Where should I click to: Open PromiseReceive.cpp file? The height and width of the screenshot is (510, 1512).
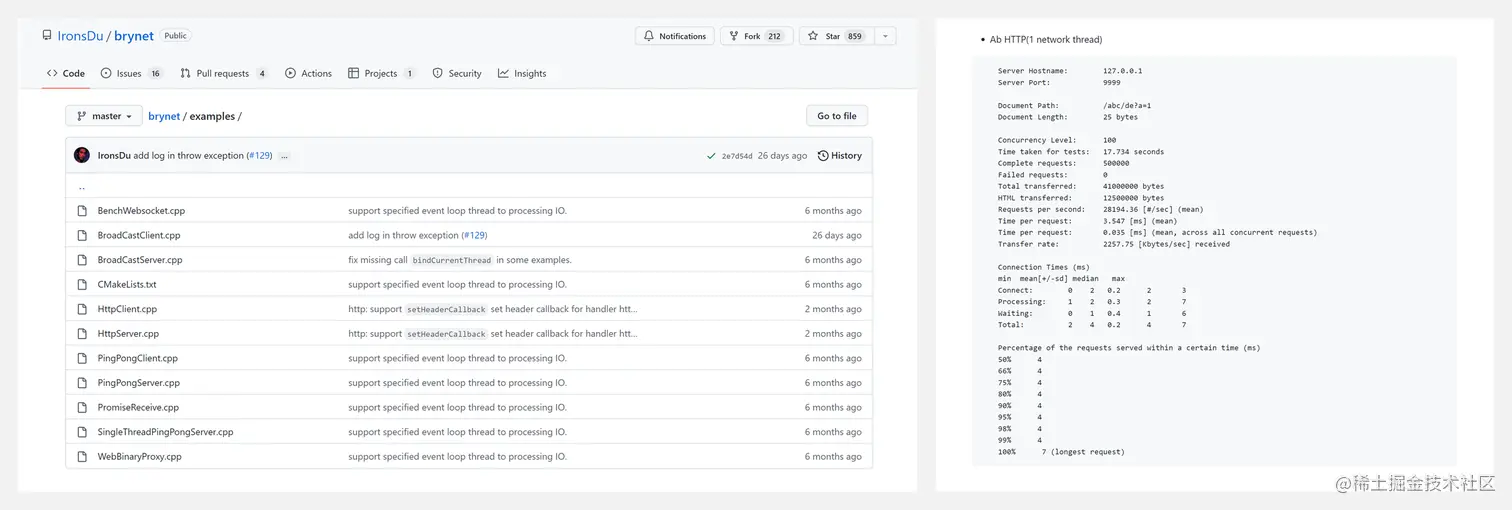(138, 407)
